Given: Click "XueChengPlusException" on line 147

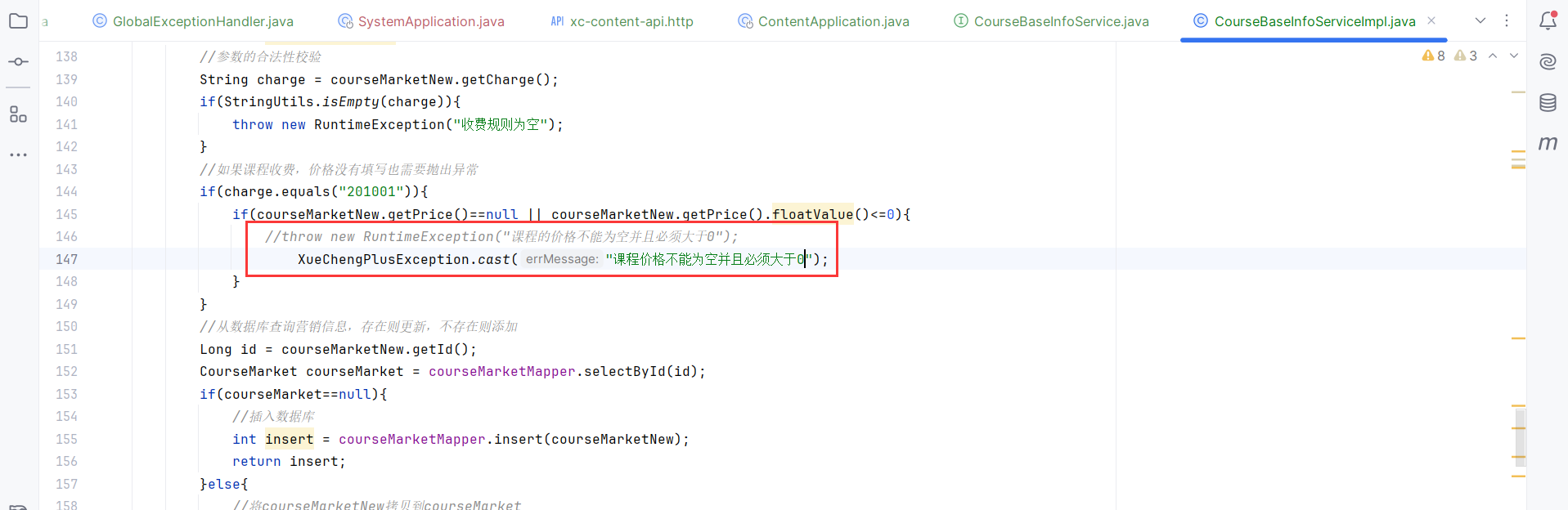Looking at the screenshot, I should coord(384,259).
